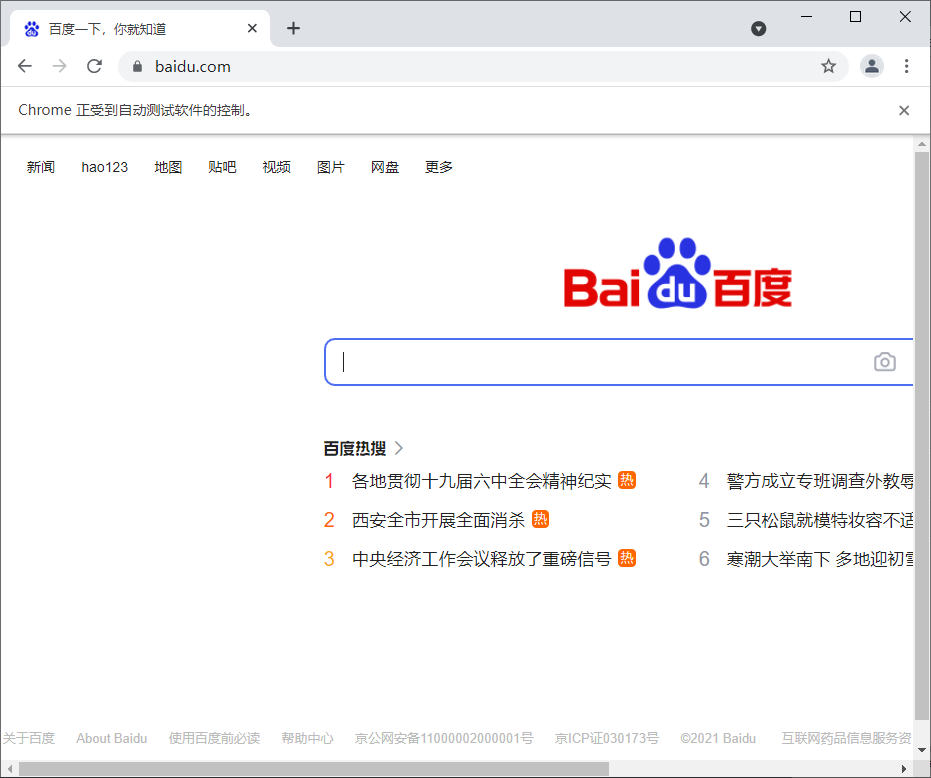Reload the page with the refresh icon

[94, 66]
